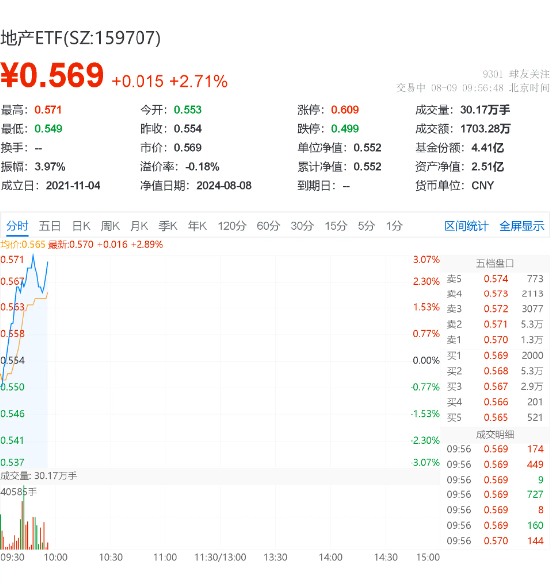Click the 成交额 value 1703.28万
Image resolution: width=550 pixels, height=584 pixels.
(x=485, y=129)
